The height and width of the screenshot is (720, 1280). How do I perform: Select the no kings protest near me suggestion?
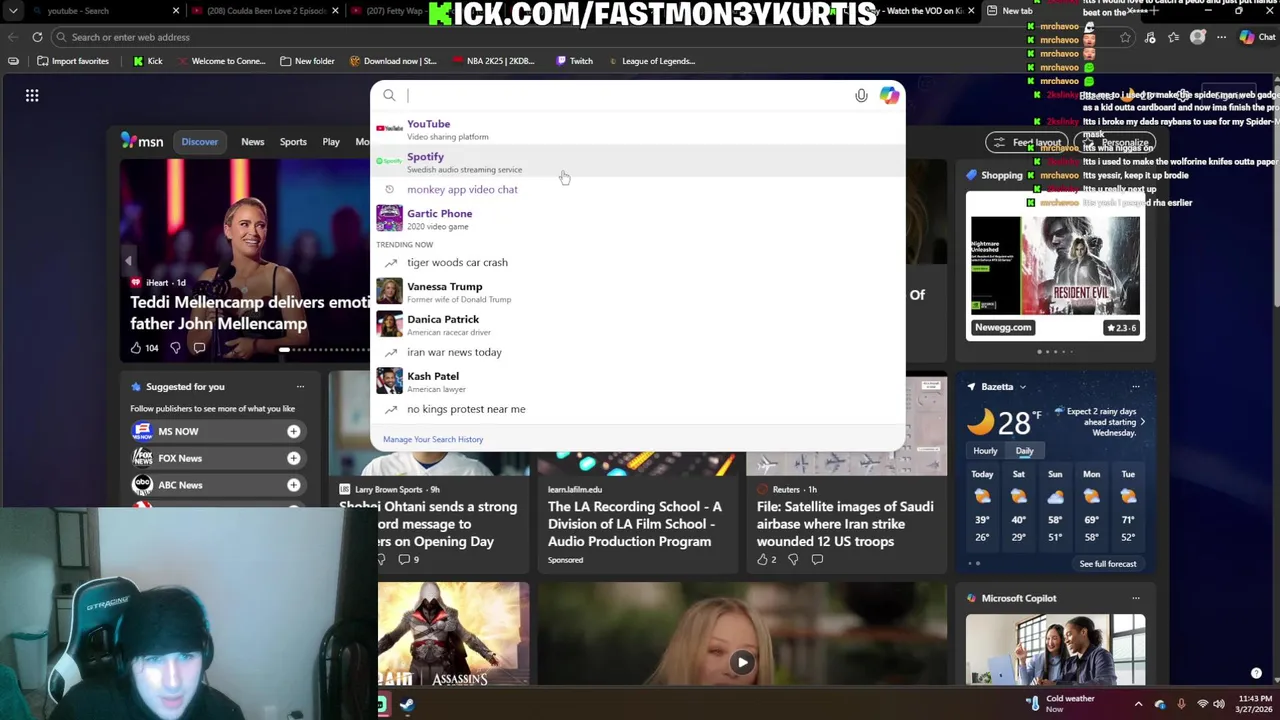click(x=637, y=409)
